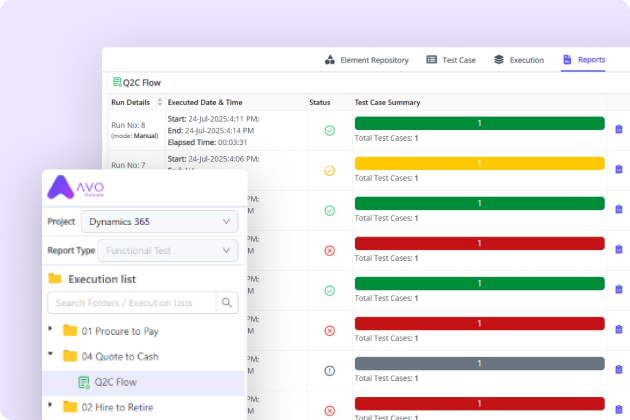Viewport: 630px width, 420px height.
Task: Open the report clipboard icon for Run No: 8
Action: pos(618,130)
